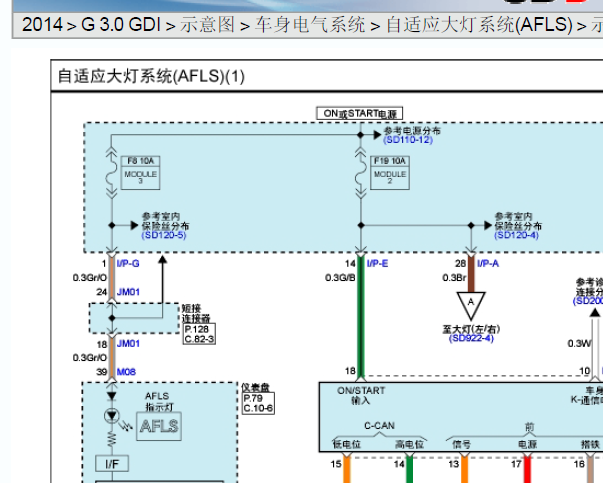
Task: Select the I/P-G connector label
Action: [128, 263]
